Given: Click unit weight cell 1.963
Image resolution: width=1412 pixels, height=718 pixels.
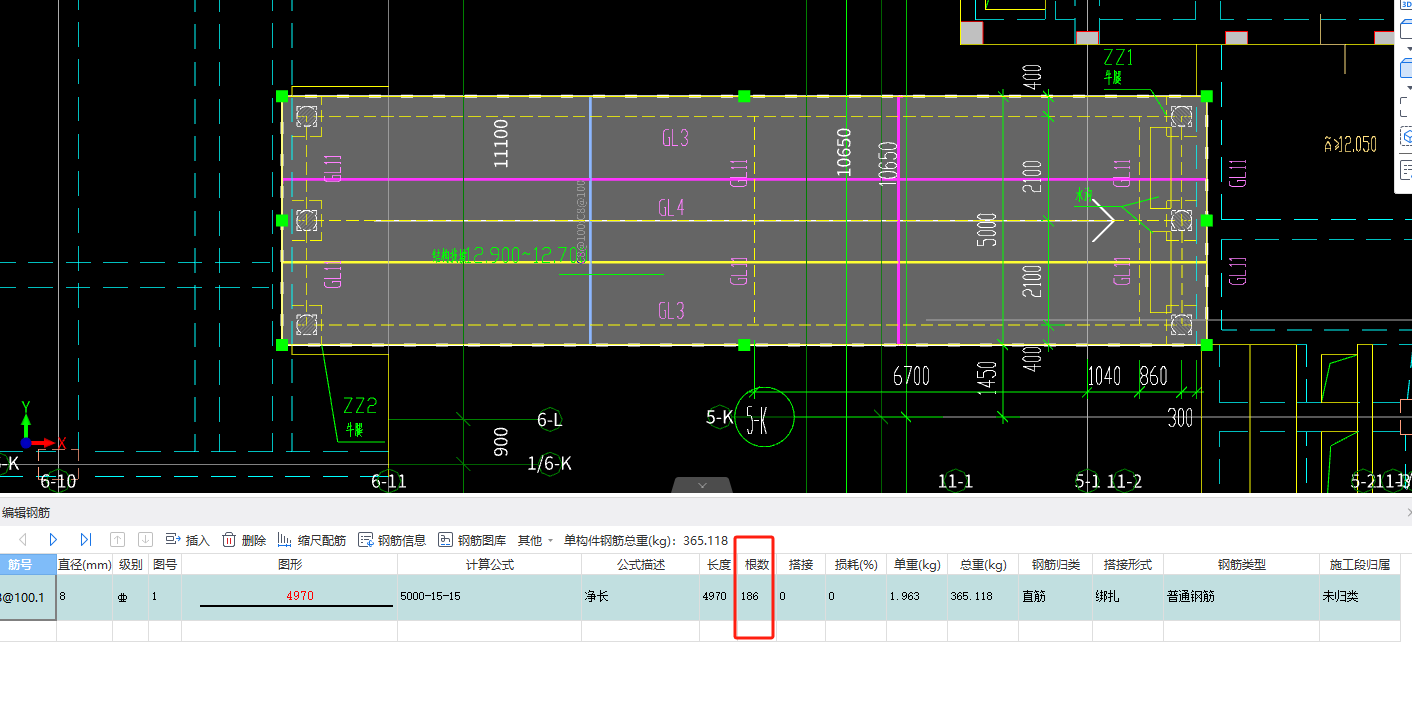Looking at the screenshot, I should pyautogui.click(x=916, y=597).
